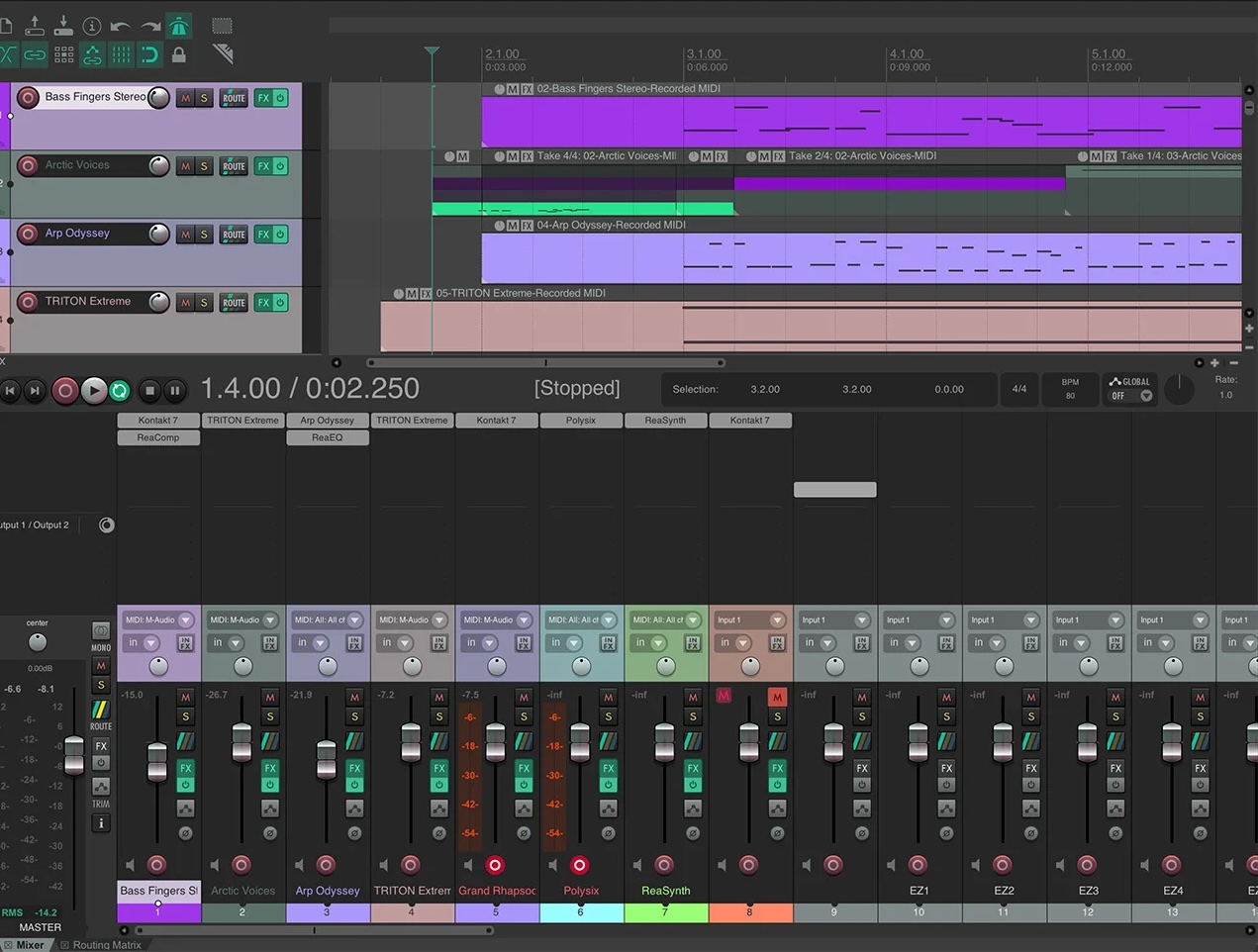
Task: Open the ROUTE button on Arp Odyssey track
Action: tap(234, 235)
